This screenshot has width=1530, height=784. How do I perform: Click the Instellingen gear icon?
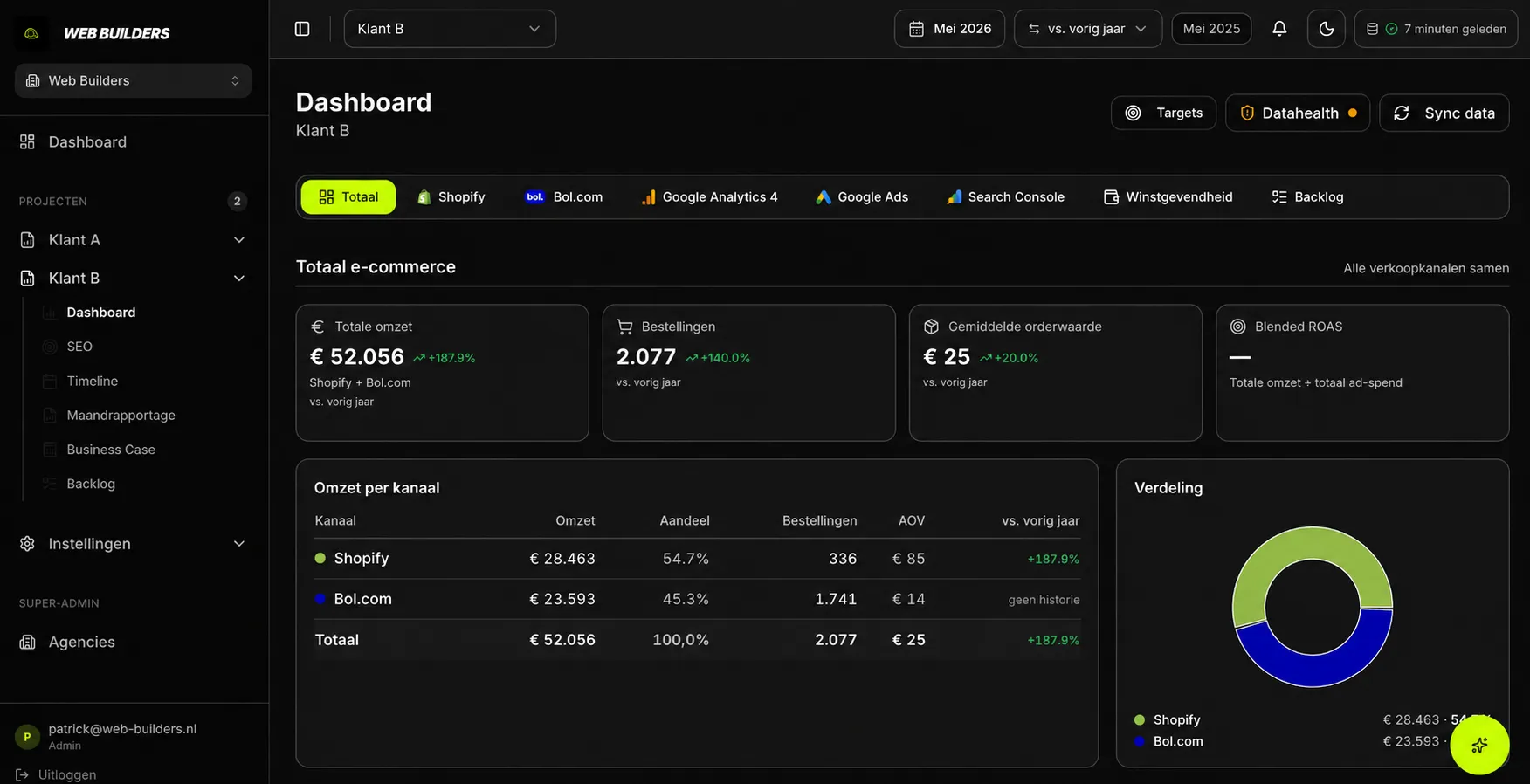28,544
